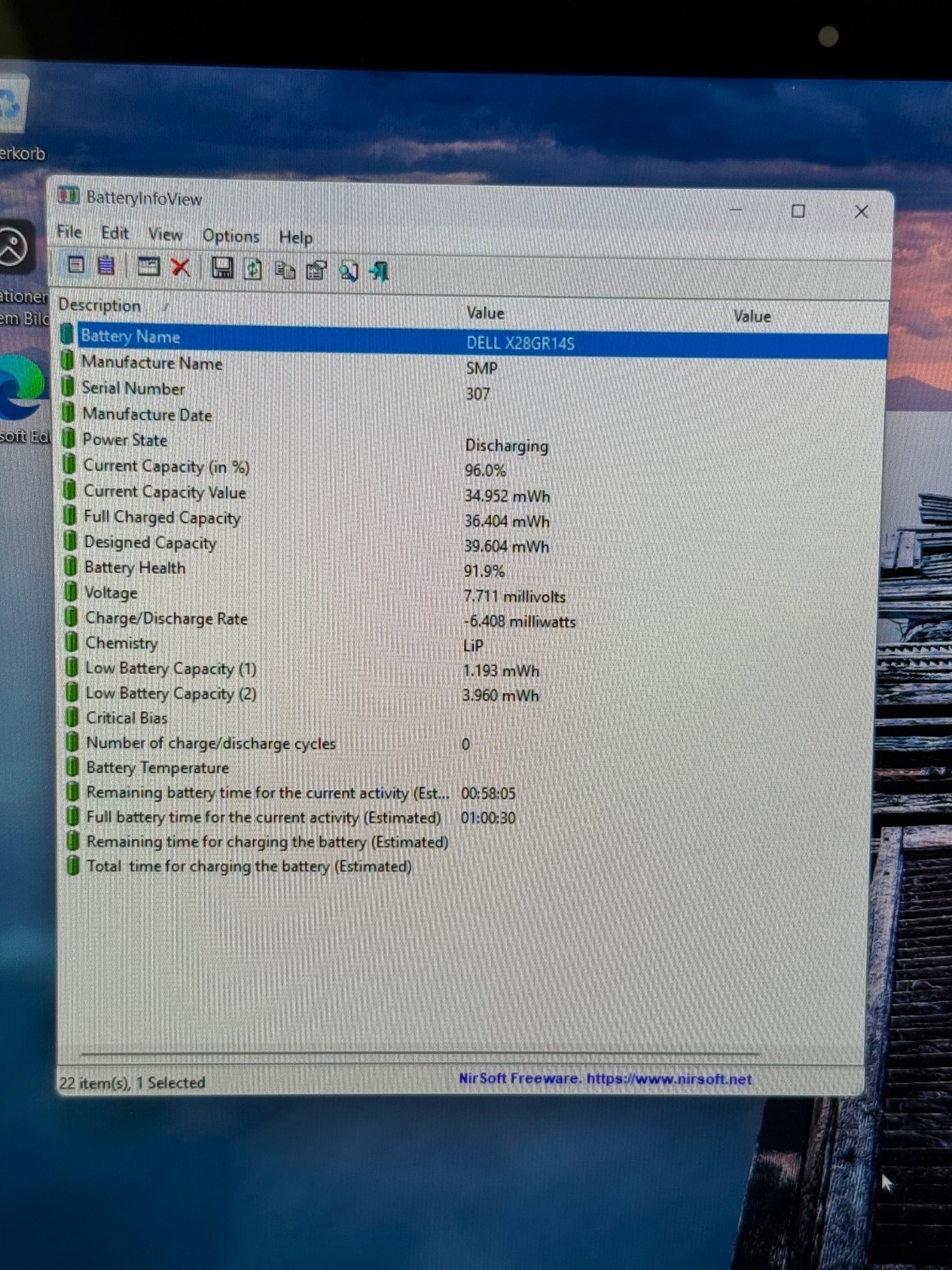Screen dimensions: 952x1270
Task: Click the DELL X28GR14S value cell
Action: pos(520,343)
